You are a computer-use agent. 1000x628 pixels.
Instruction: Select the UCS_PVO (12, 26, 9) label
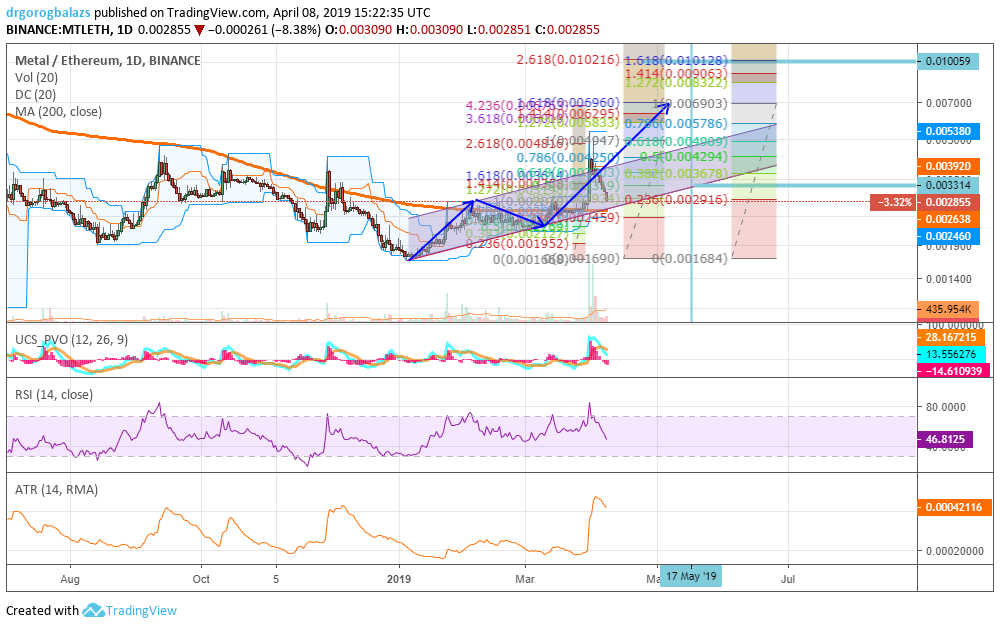[x=71, y=339]
